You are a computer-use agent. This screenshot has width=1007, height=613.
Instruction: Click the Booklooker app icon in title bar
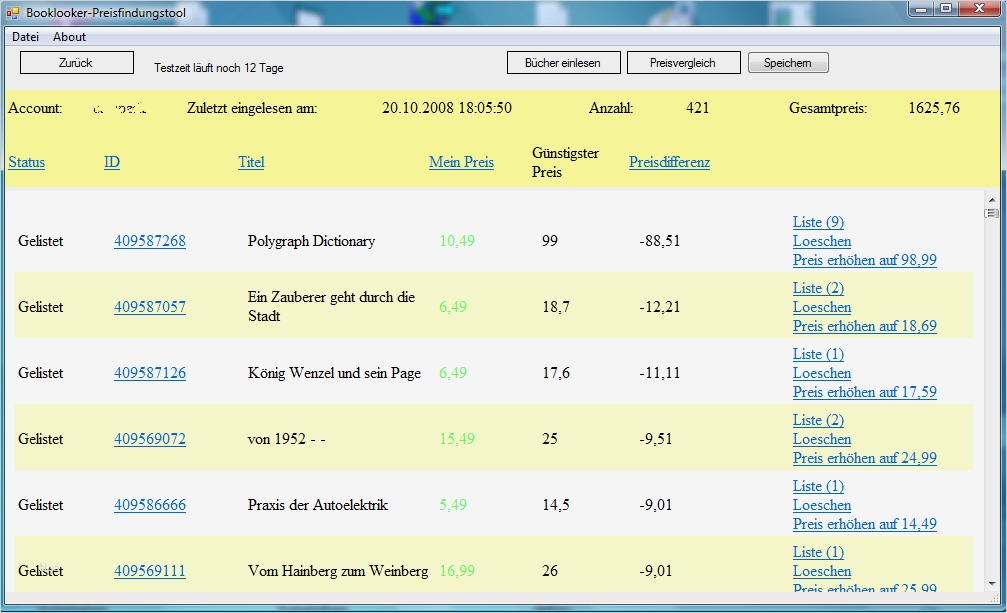13,12
